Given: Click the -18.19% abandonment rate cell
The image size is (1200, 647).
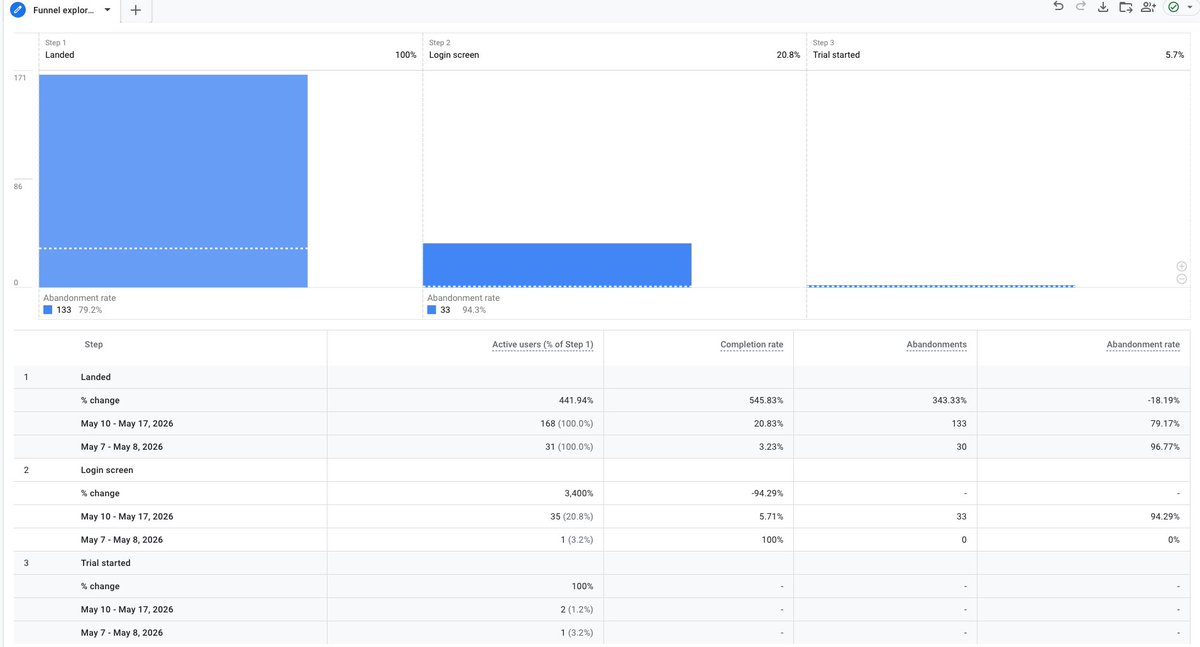Looking at the screenshot, I should (x=1164, y=400).
